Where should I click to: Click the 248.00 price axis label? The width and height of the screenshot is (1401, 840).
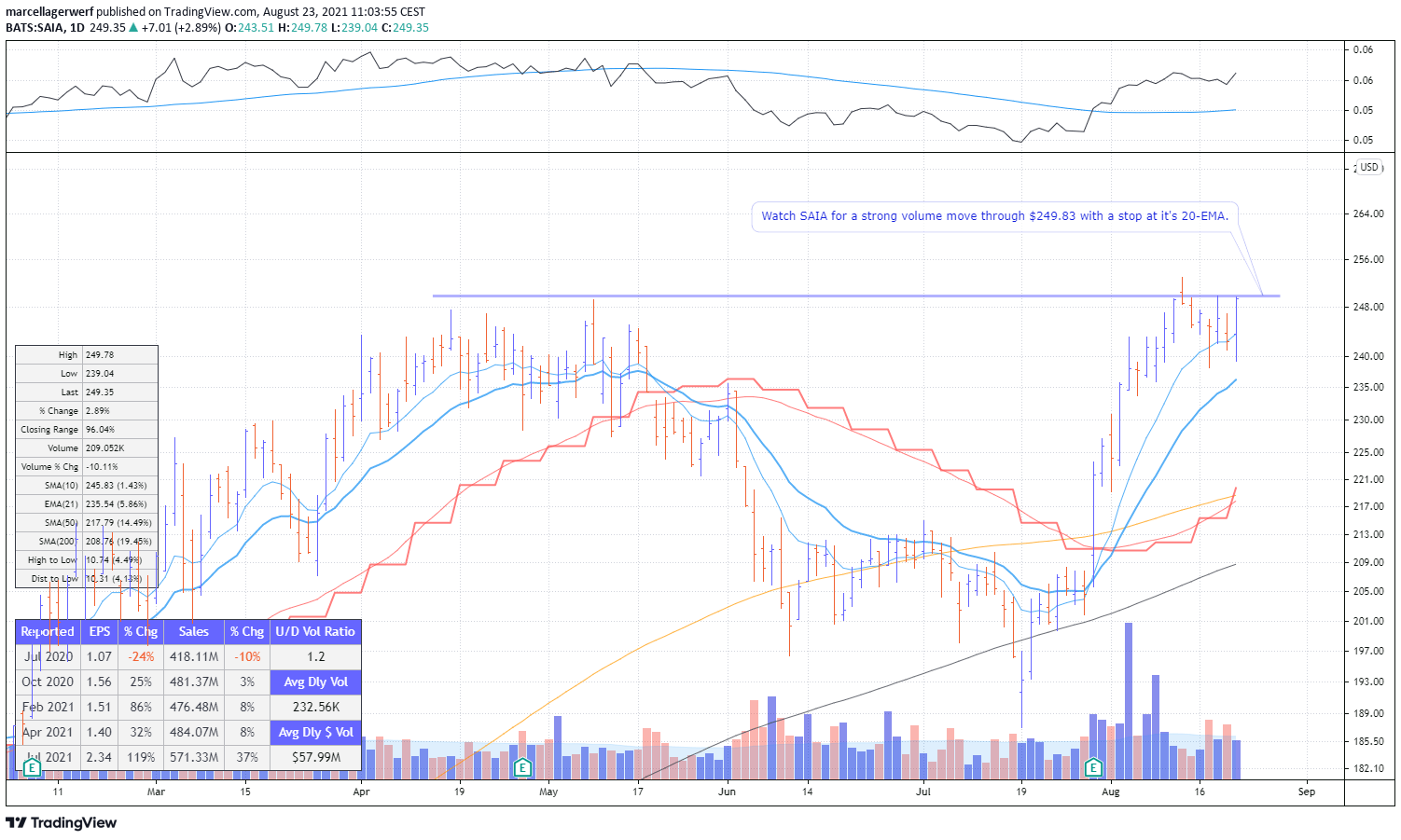click(1368, 307)
